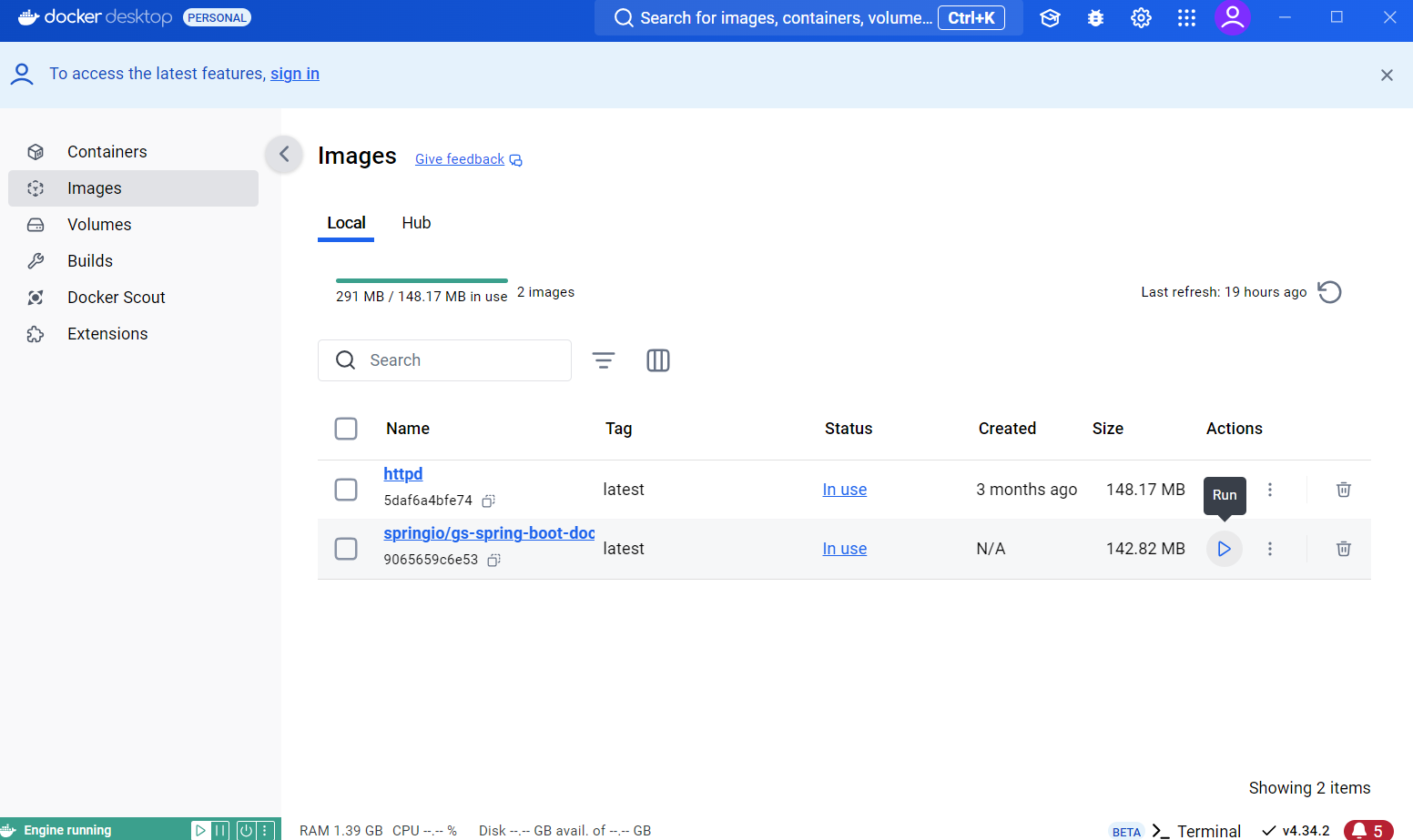Open the manage columns icon
The height and width of the screenshot is (840, 1413).
coord(658,360)
